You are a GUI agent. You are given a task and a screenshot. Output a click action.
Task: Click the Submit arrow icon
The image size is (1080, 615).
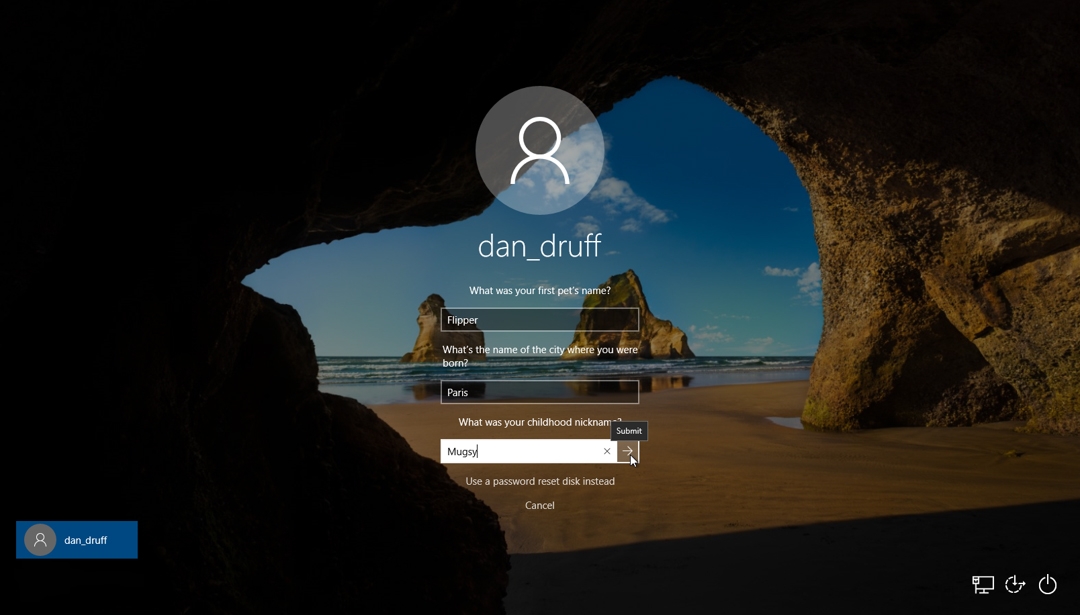[x=629, y=452]
